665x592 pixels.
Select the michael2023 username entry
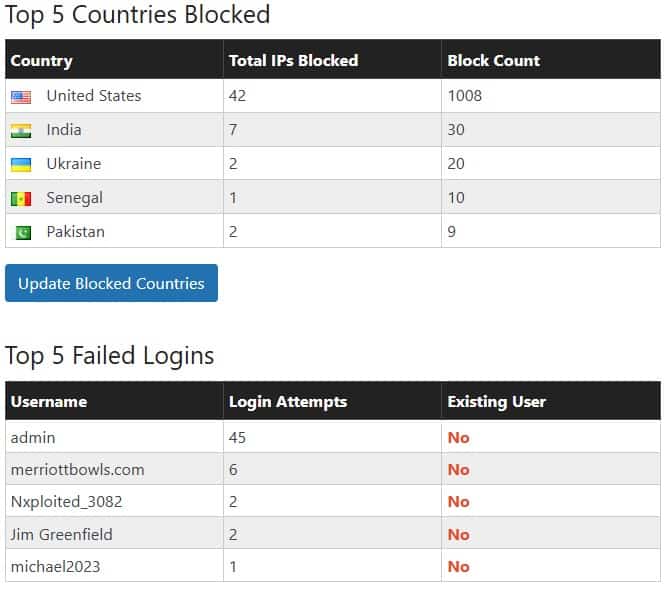coord(55,566)
